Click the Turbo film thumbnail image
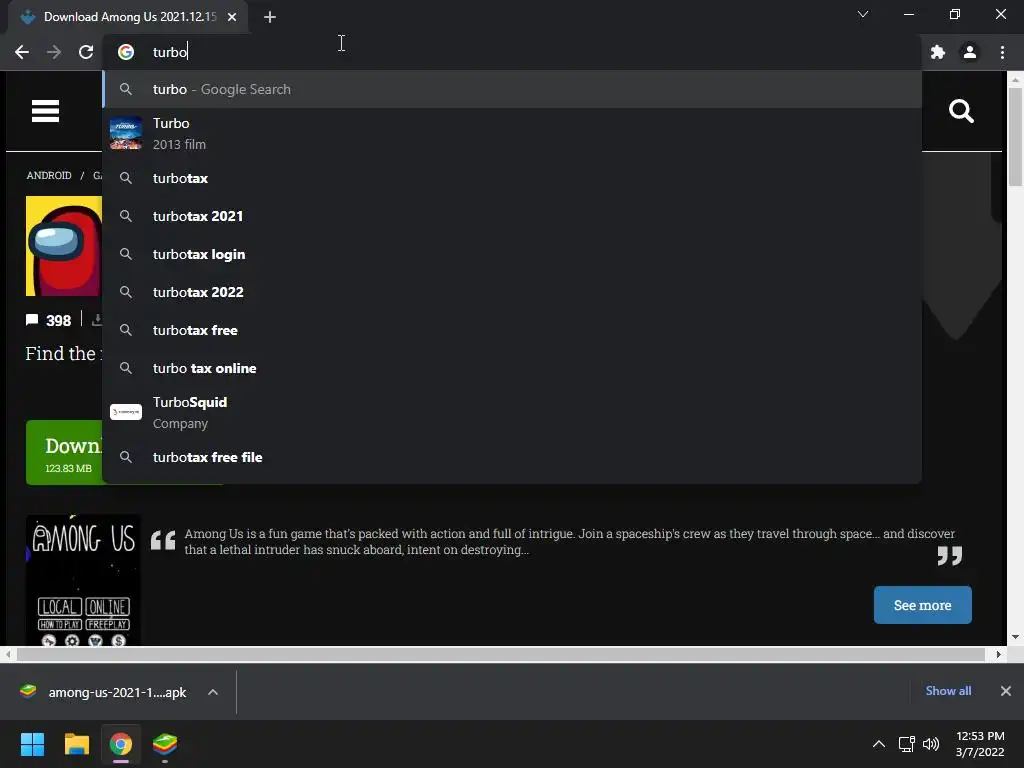This screenshot has width=1024, height=768. (x=125, y=133)
